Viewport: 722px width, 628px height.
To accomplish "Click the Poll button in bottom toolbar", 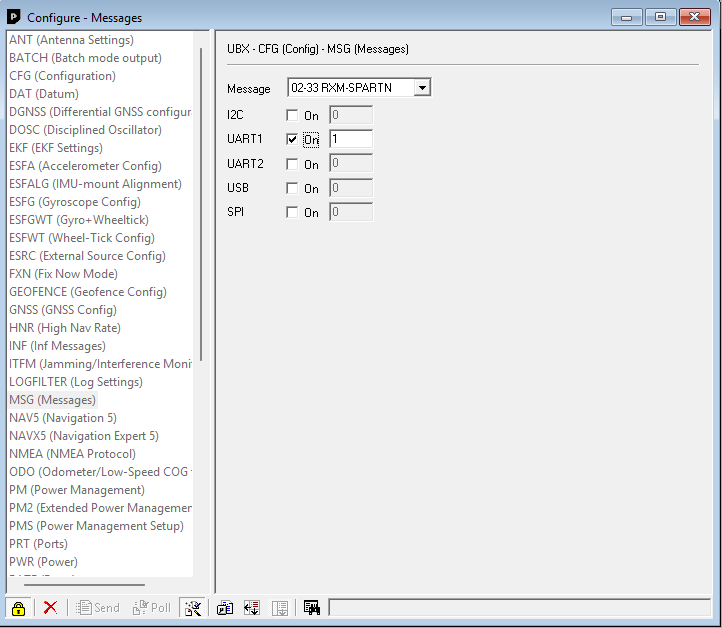I will click(x=152, y=607).
